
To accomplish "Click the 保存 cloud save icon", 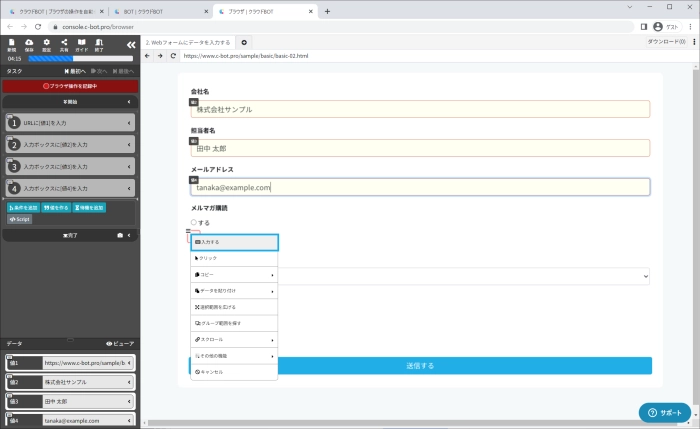I will (29, 44).
